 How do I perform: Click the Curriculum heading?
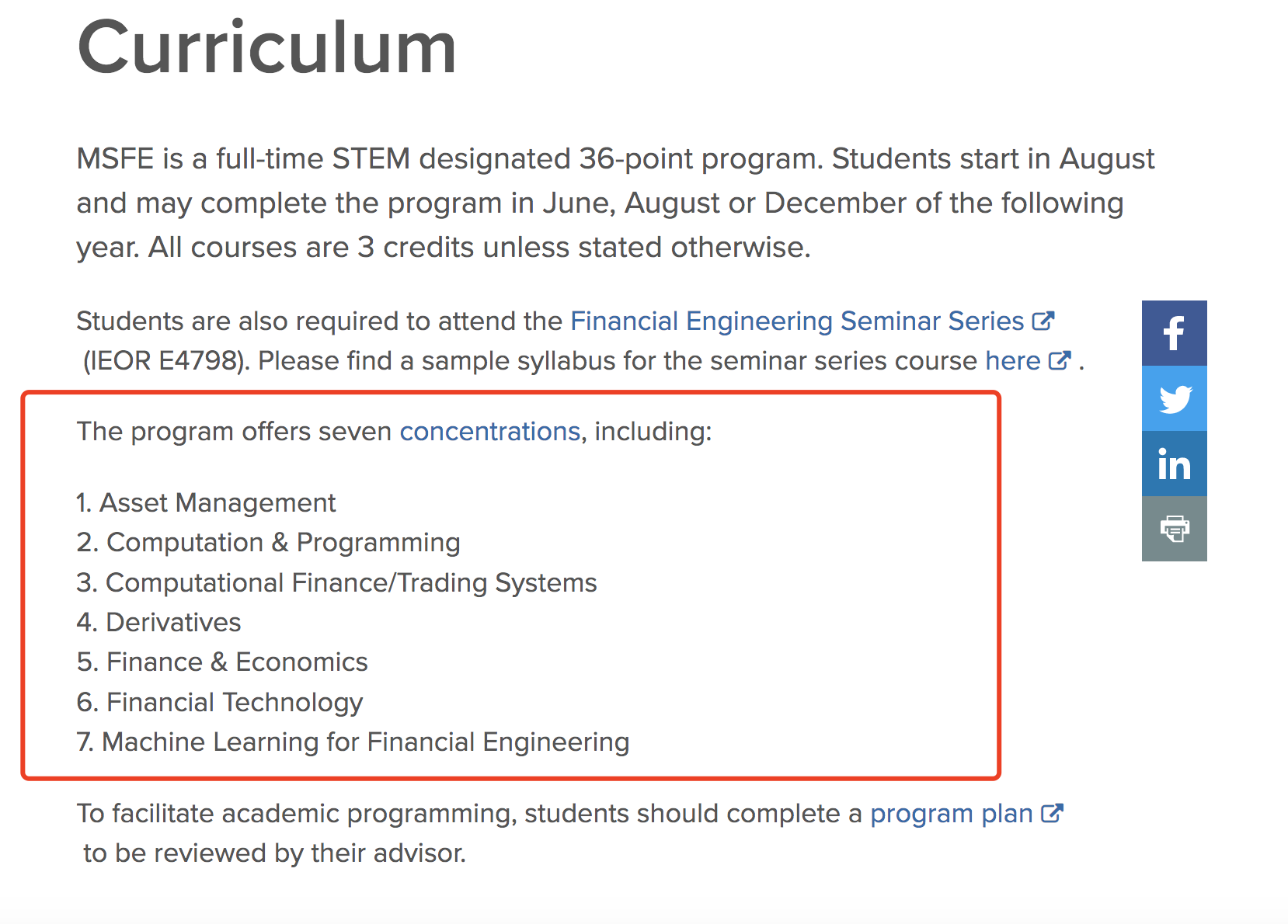point(267,47)
